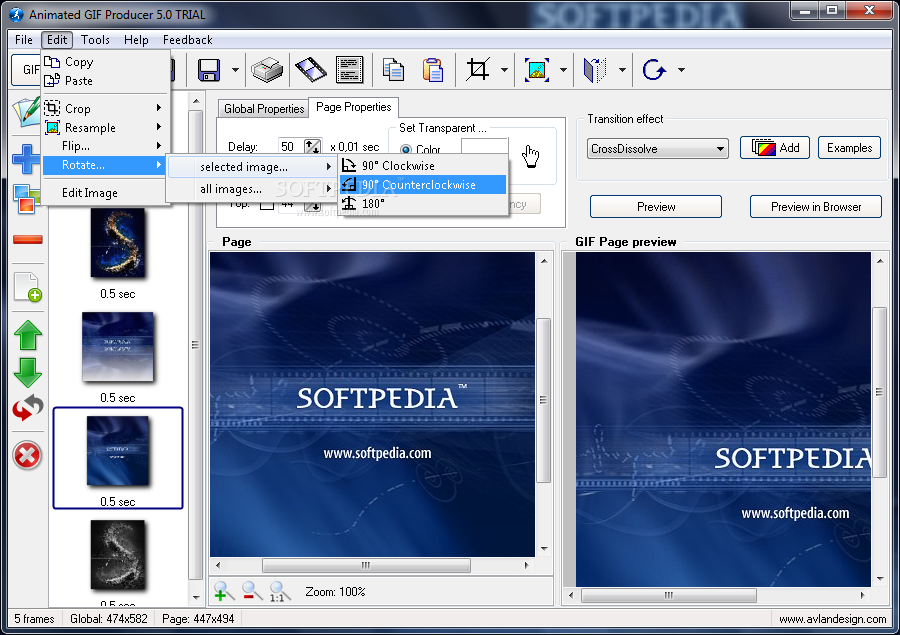
Task: Move frame up with green arrow
Action: [28, 336]
